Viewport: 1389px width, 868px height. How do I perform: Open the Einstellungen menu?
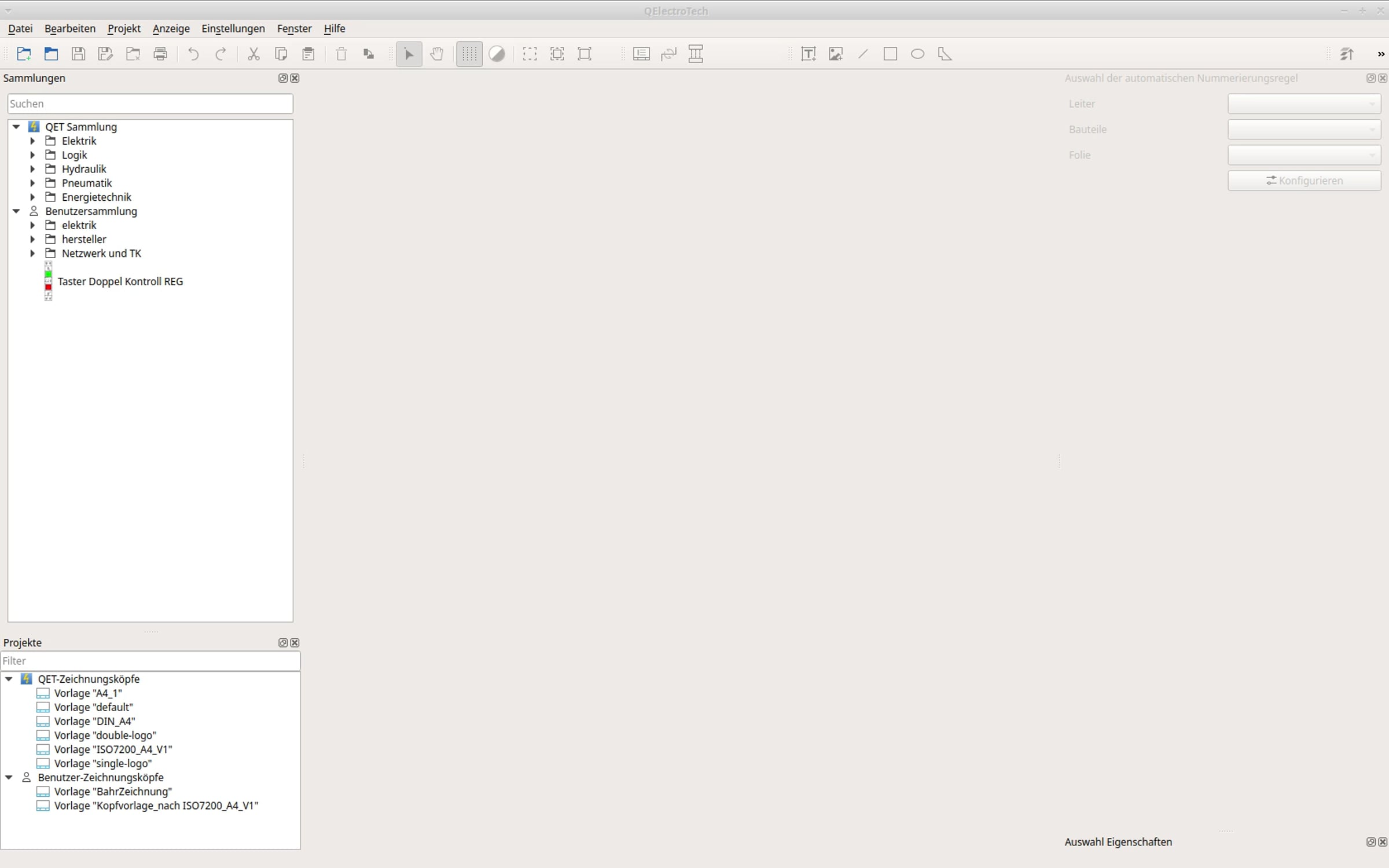click(x=233, y=28)
